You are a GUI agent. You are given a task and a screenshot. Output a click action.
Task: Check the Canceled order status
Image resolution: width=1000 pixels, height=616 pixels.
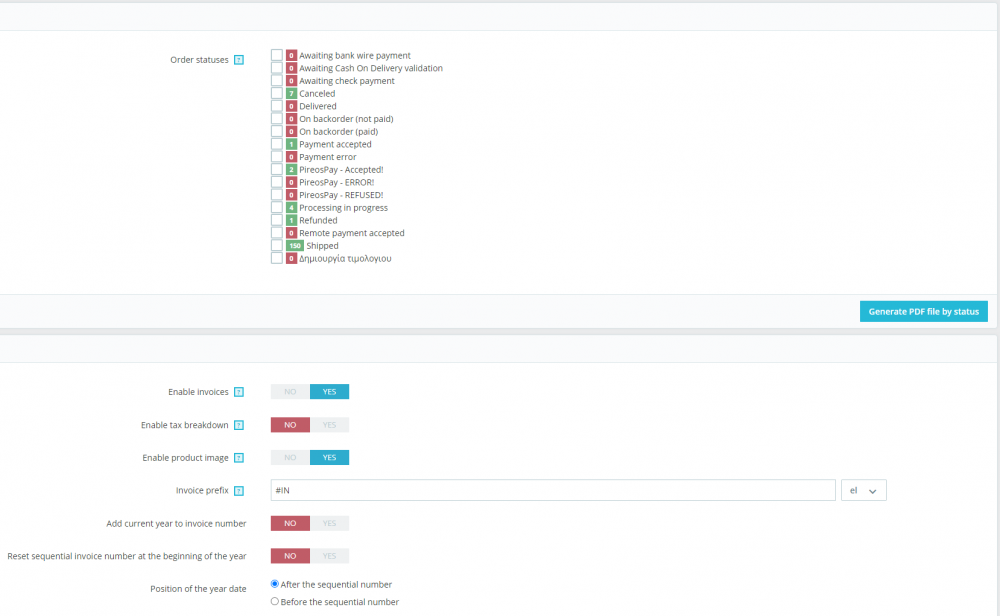coord(276,93)
